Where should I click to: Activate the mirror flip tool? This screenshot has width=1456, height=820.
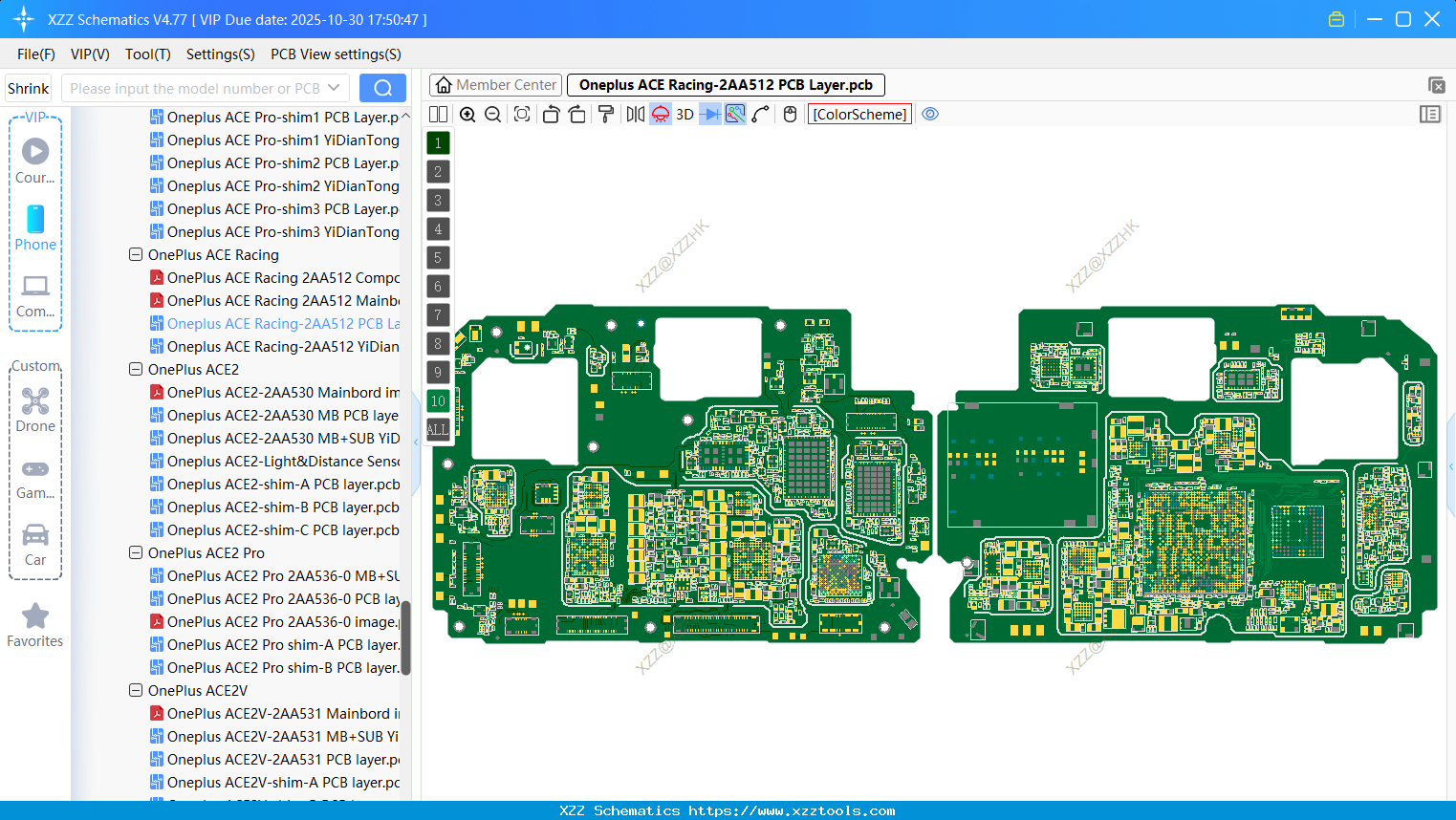(634, 114)
